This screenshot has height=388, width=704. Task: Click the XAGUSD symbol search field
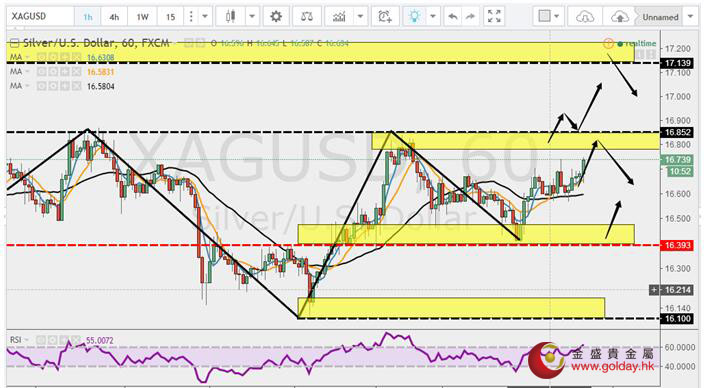(x=40, y=17)
